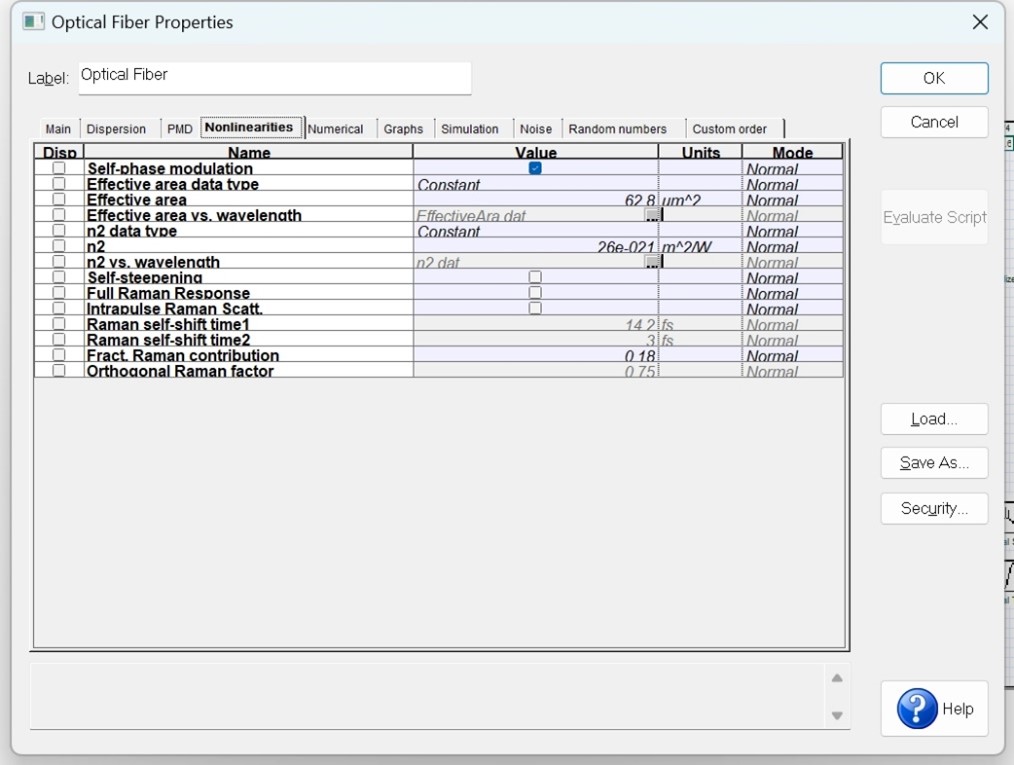The width and height of the screenshot is (1014, 765).
Task: Click the Load... button
Action: pyautogui.click(x=934, y=419)
